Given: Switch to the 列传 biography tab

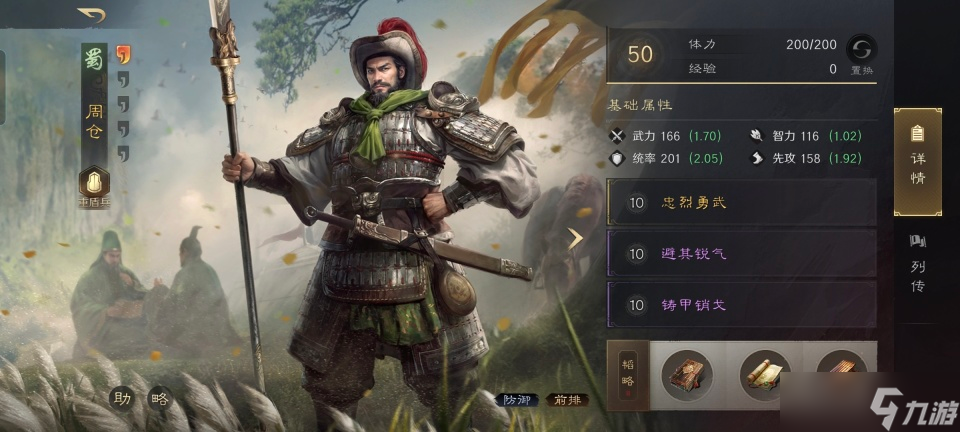Looking at the screenshot, I should [917, 264].
